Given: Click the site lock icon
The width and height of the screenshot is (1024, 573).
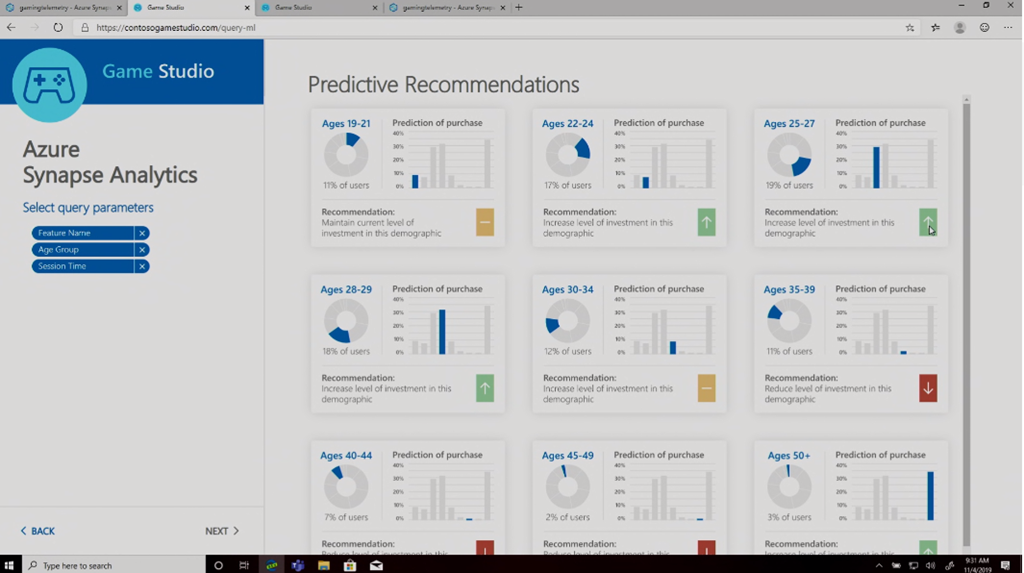Looking at the screenshot, I should (x=84, y=27).
